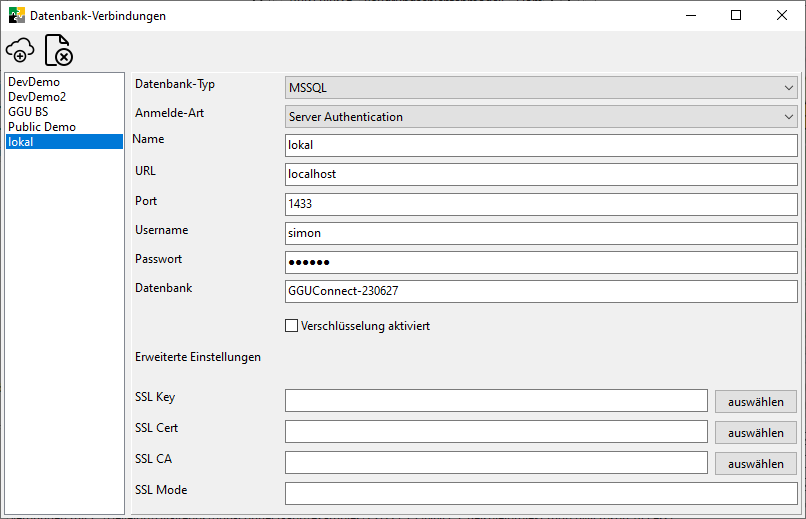
Task: Enable the Verschlüsselung aktiviert checkbox
Action: (x=292, y=325)
